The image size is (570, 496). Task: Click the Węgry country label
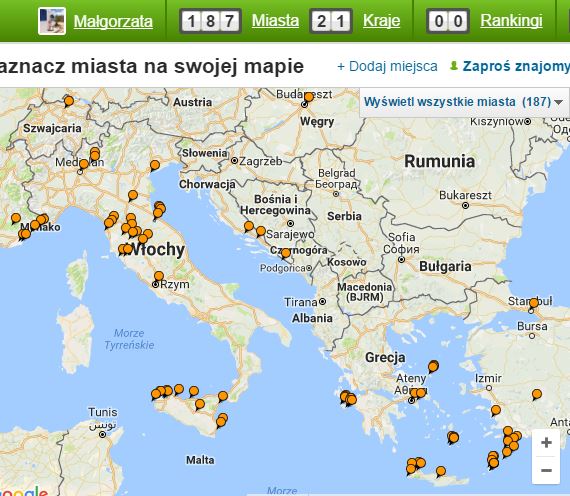click(317, 121)
